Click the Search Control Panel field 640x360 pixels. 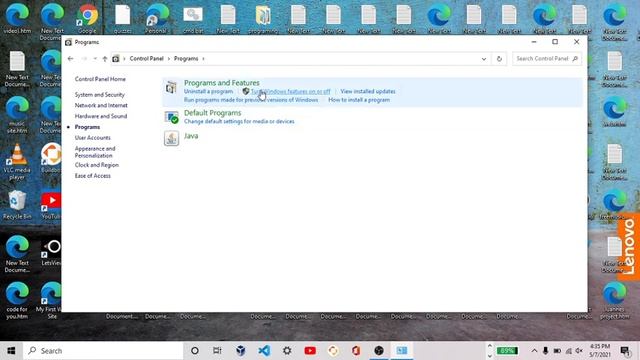coord(546,59)
